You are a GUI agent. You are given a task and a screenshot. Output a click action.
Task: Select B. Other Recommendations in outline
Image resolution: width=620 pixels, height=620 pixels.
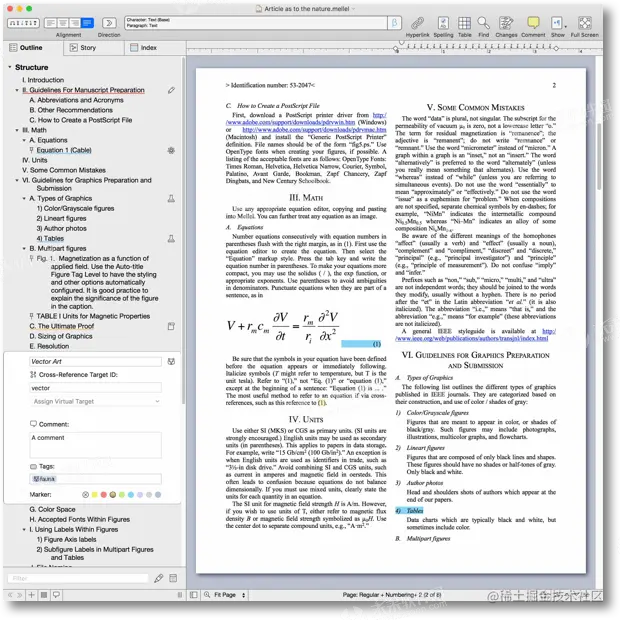(71, 110)
